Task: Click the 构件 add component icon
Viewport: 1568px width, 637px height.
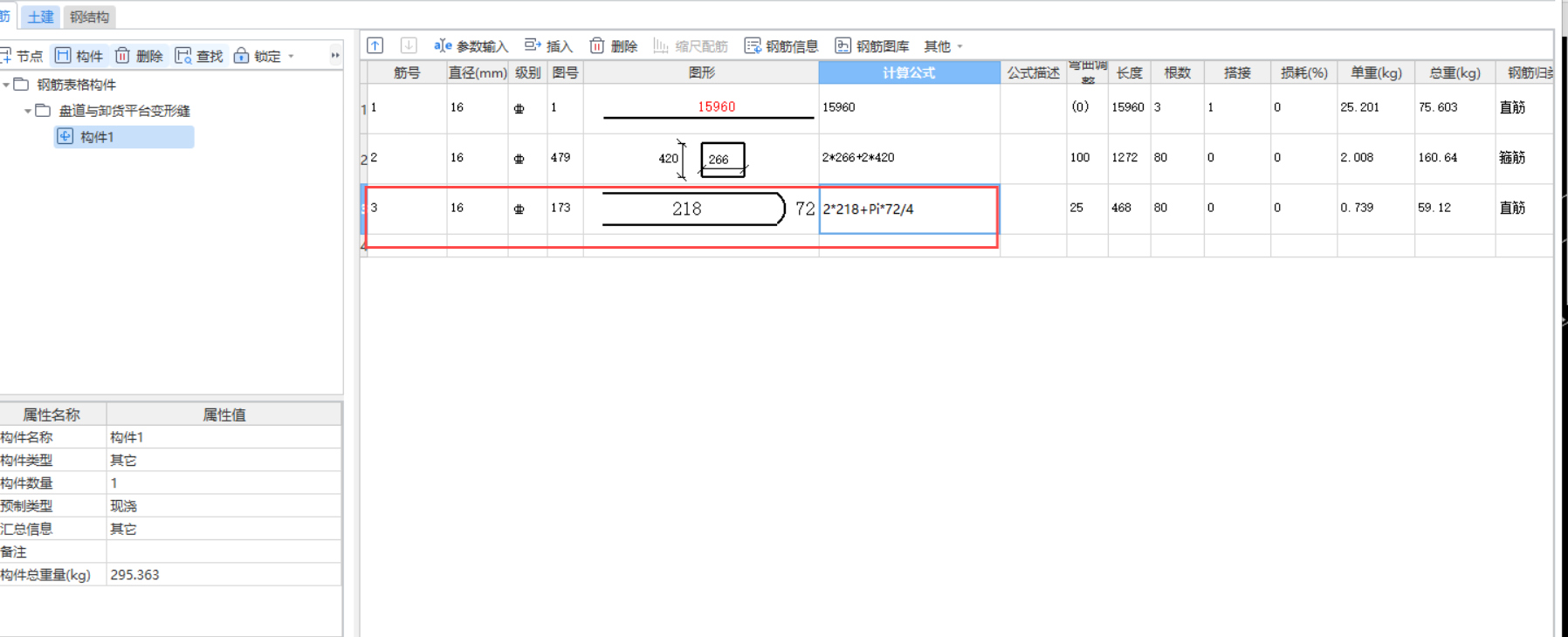Action: click(x=63, y=56)
